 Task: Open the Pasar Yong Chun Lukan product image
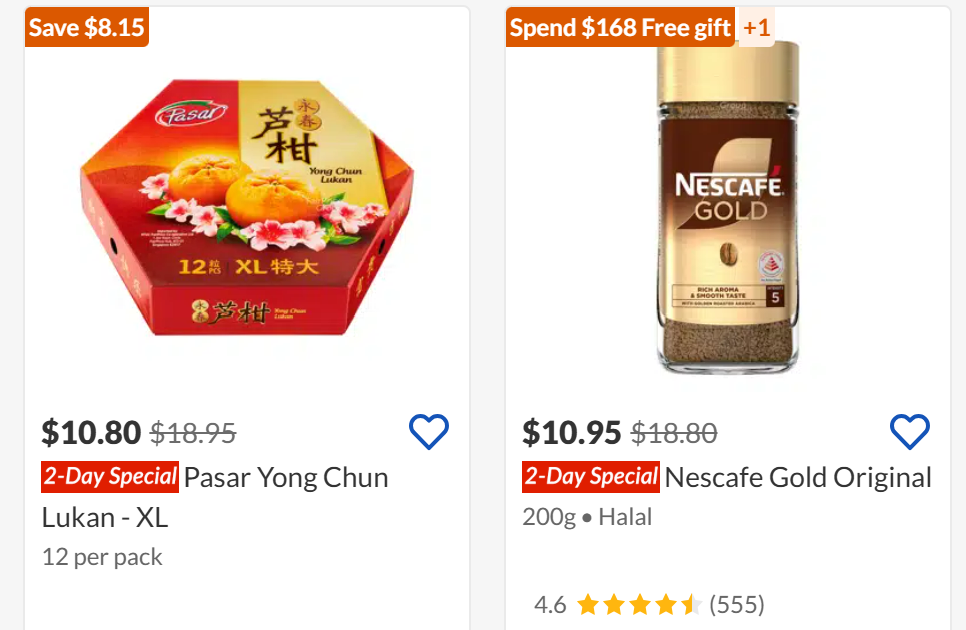[247, 208]
